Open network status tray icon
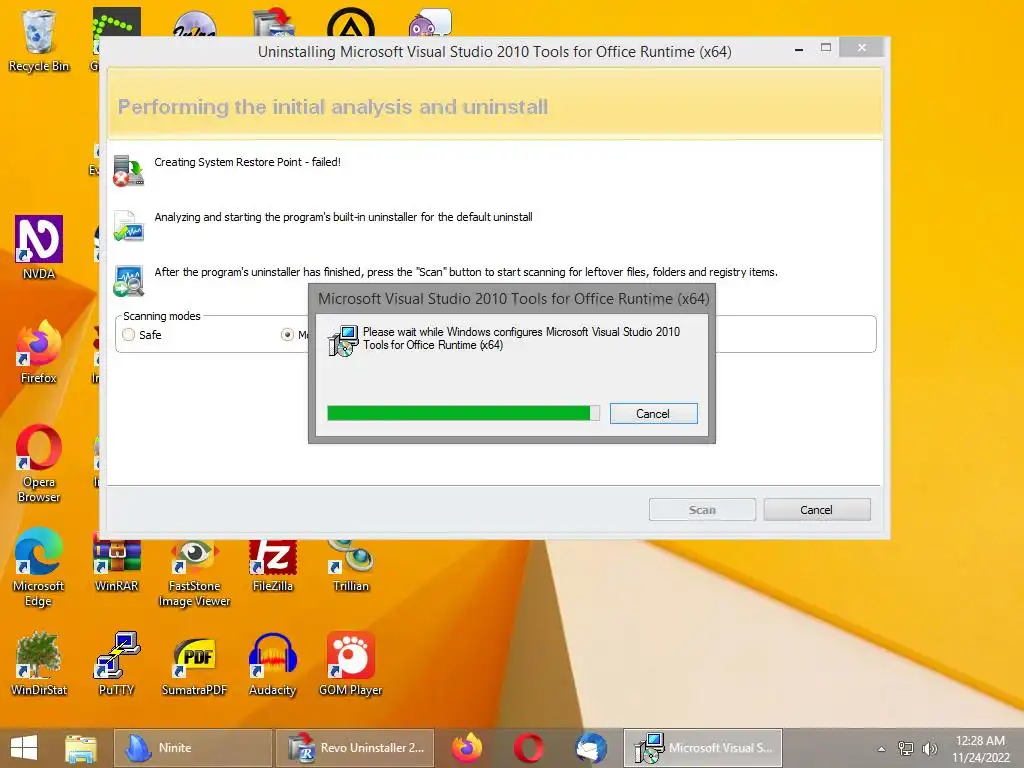 tap(906, 749)
